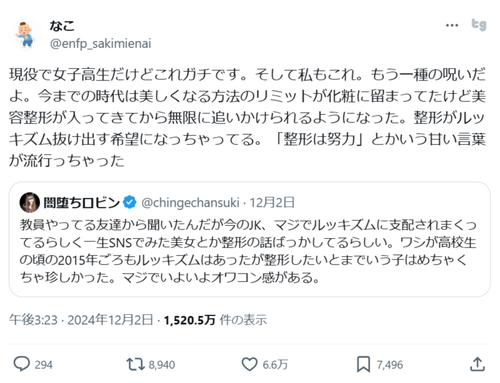500x383 pixels.
Task: Click the 294 replies count
Action: (x=44, y=365)
